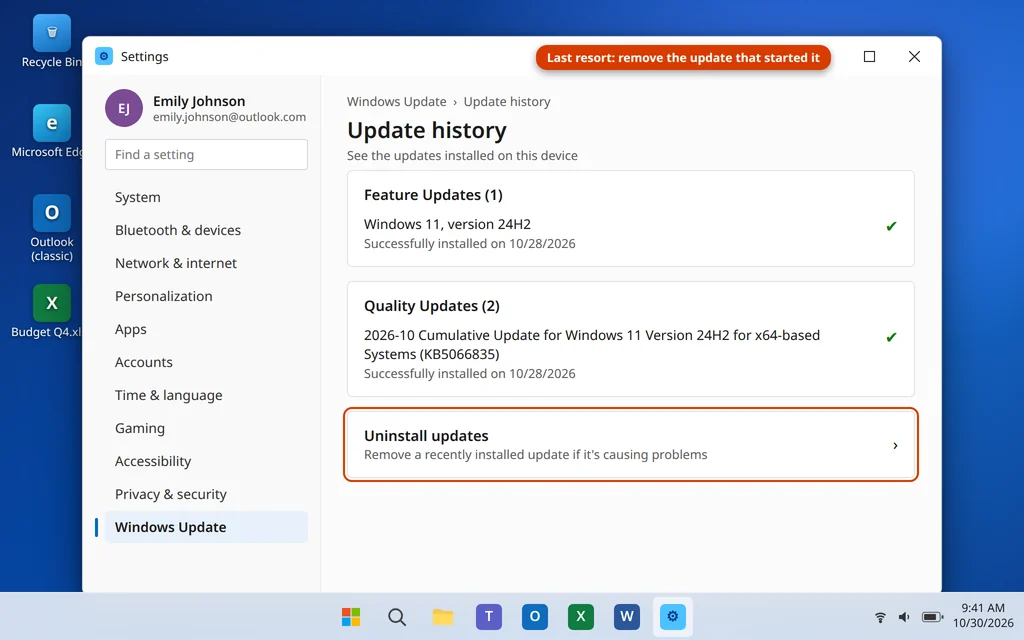Click the Update history breadcrumb

point(507,101)
